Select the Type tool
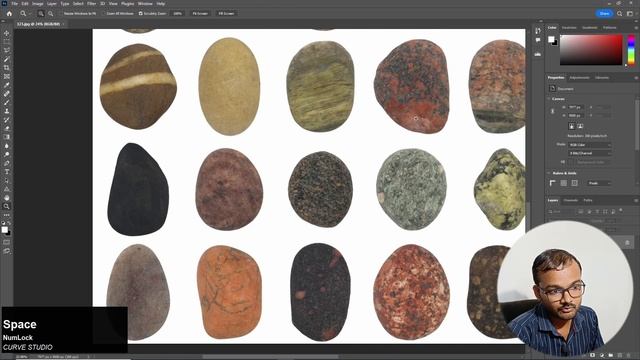Viewport: 640px width, 360px height. pos(7,172)
